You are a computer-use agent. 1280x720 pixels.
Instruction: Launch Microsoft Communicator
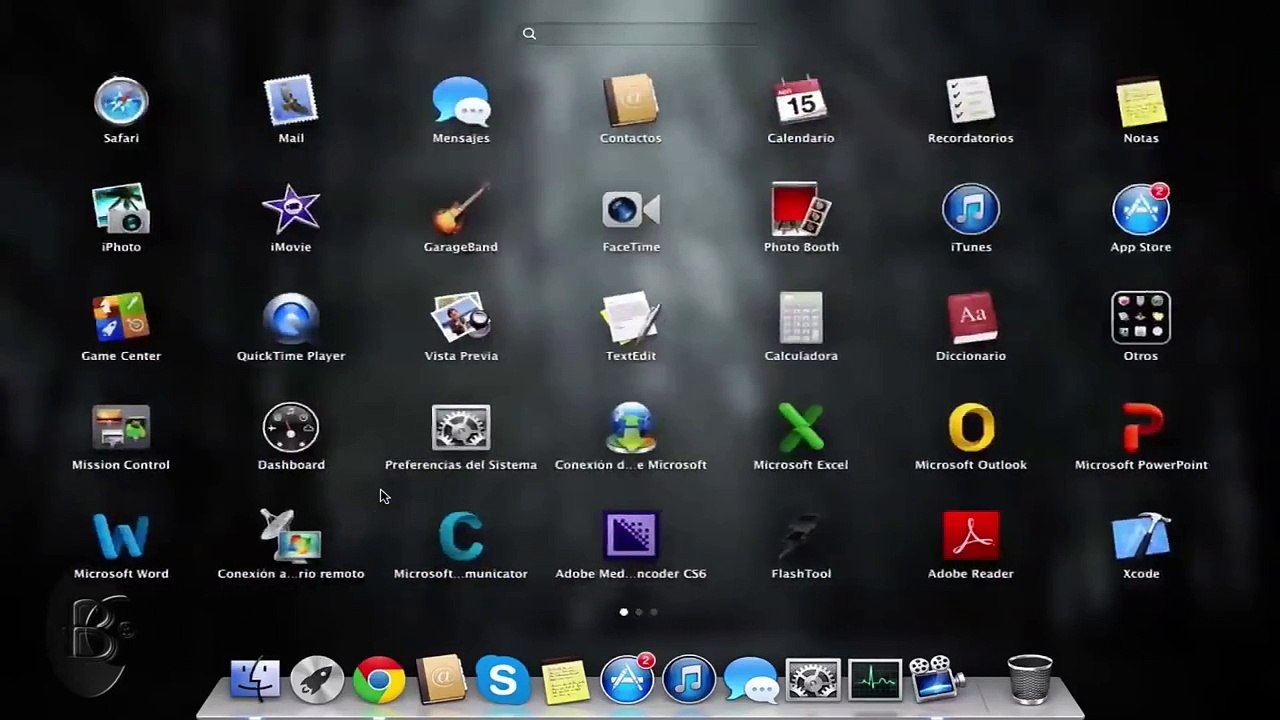tap(461, 538)
